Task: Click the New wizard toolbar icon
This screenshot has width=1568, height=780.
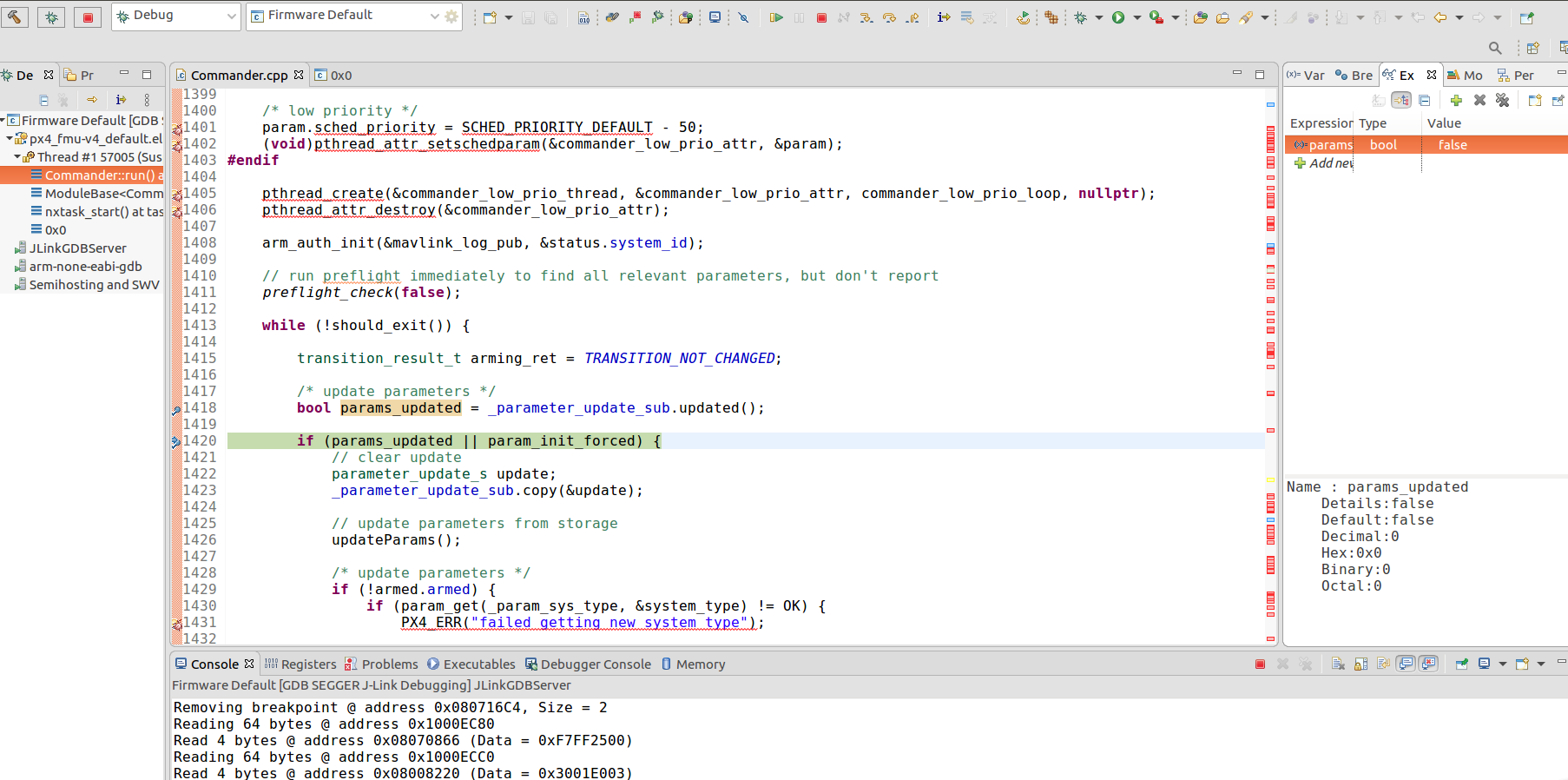Action: coord(490,17)
